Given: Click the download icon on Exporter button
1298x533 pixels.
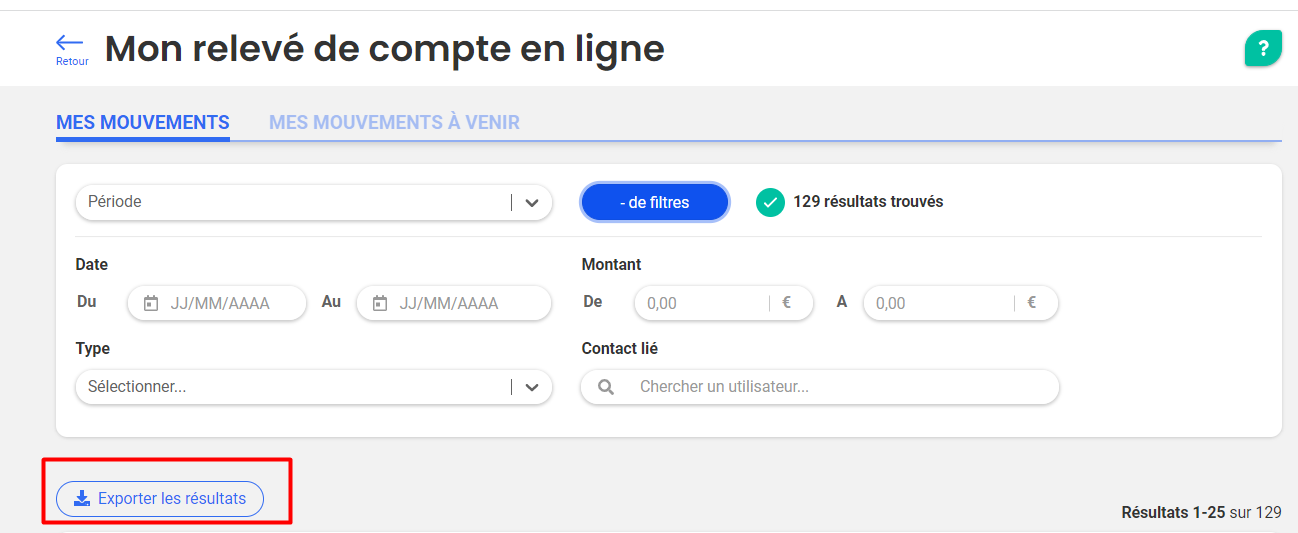Looking at the screenshot, I should (x=82, y=498).
